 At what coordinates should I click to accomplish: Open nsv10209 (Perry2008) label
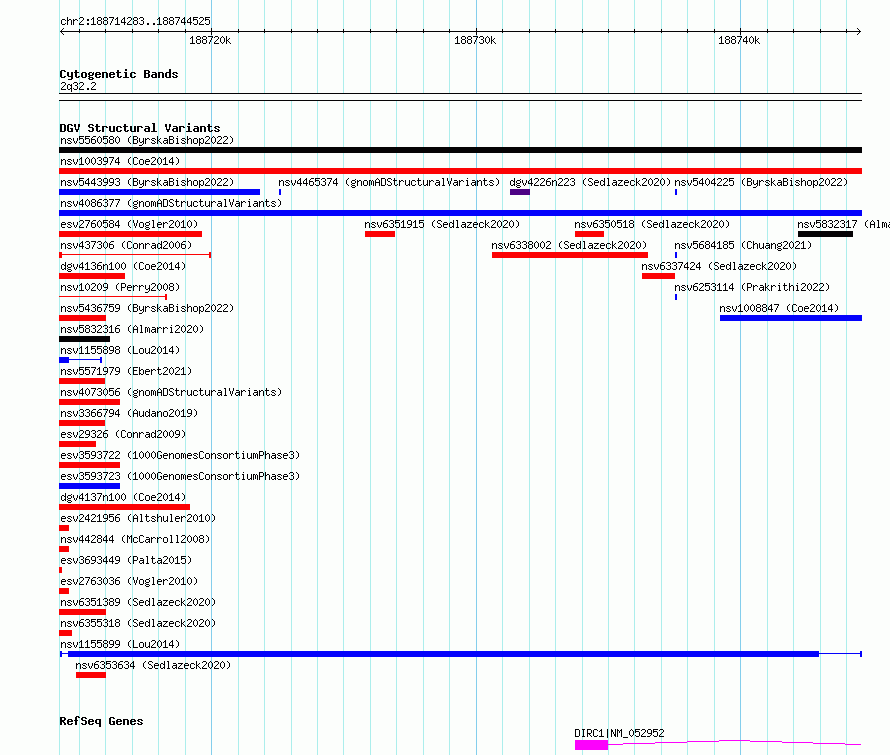pos(120,287)
